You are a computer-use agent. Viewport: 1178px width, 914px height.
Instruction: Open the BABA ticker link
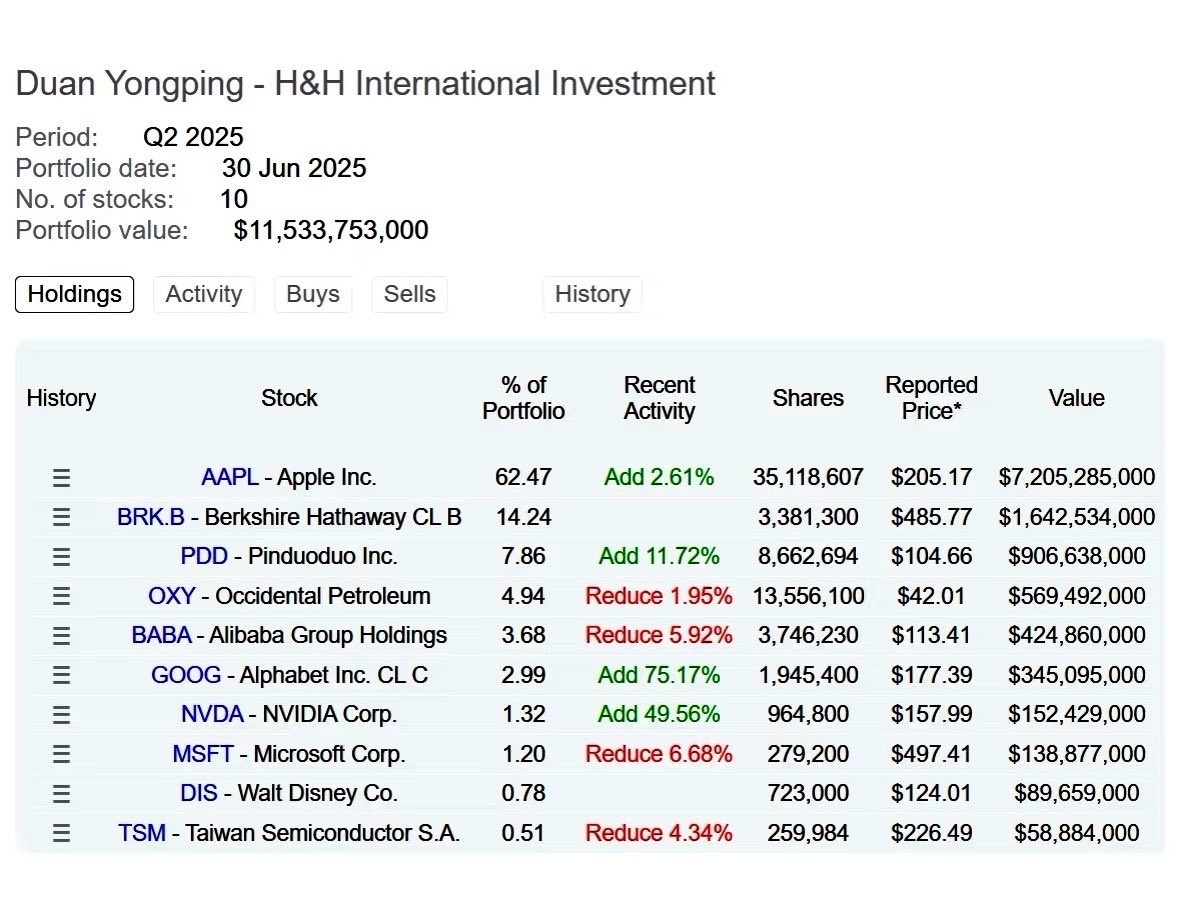(x=162, y=635)
